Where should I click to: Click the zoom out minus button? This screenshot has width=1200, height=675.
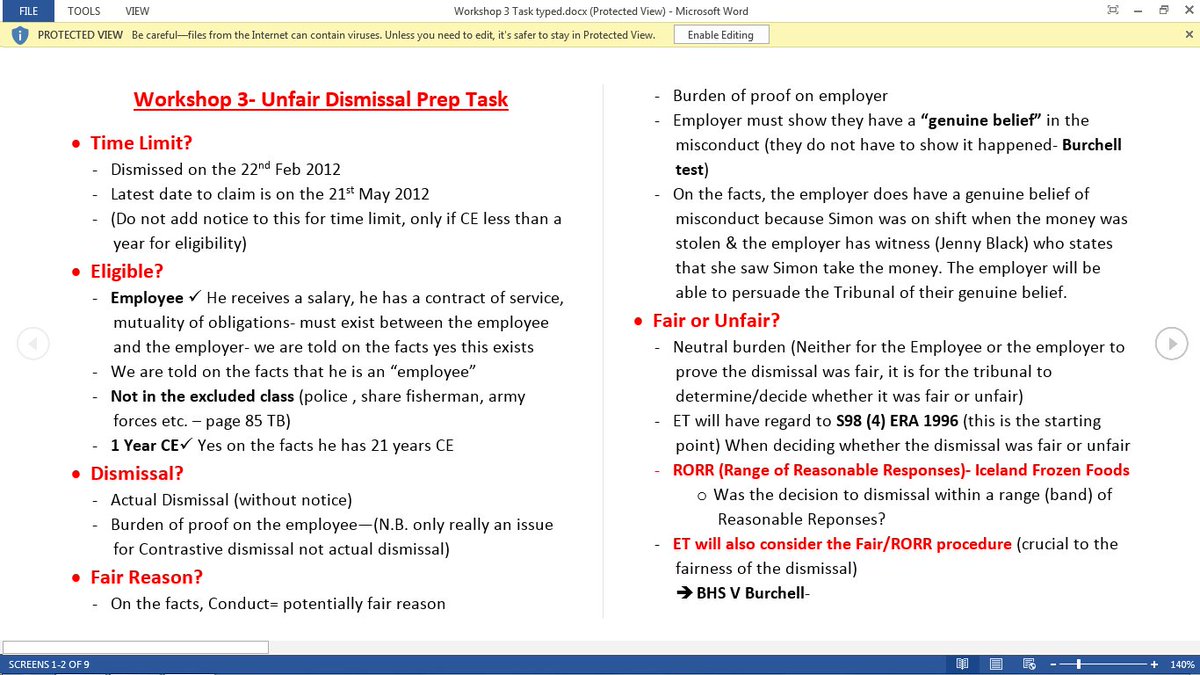tap(1053, 664)
